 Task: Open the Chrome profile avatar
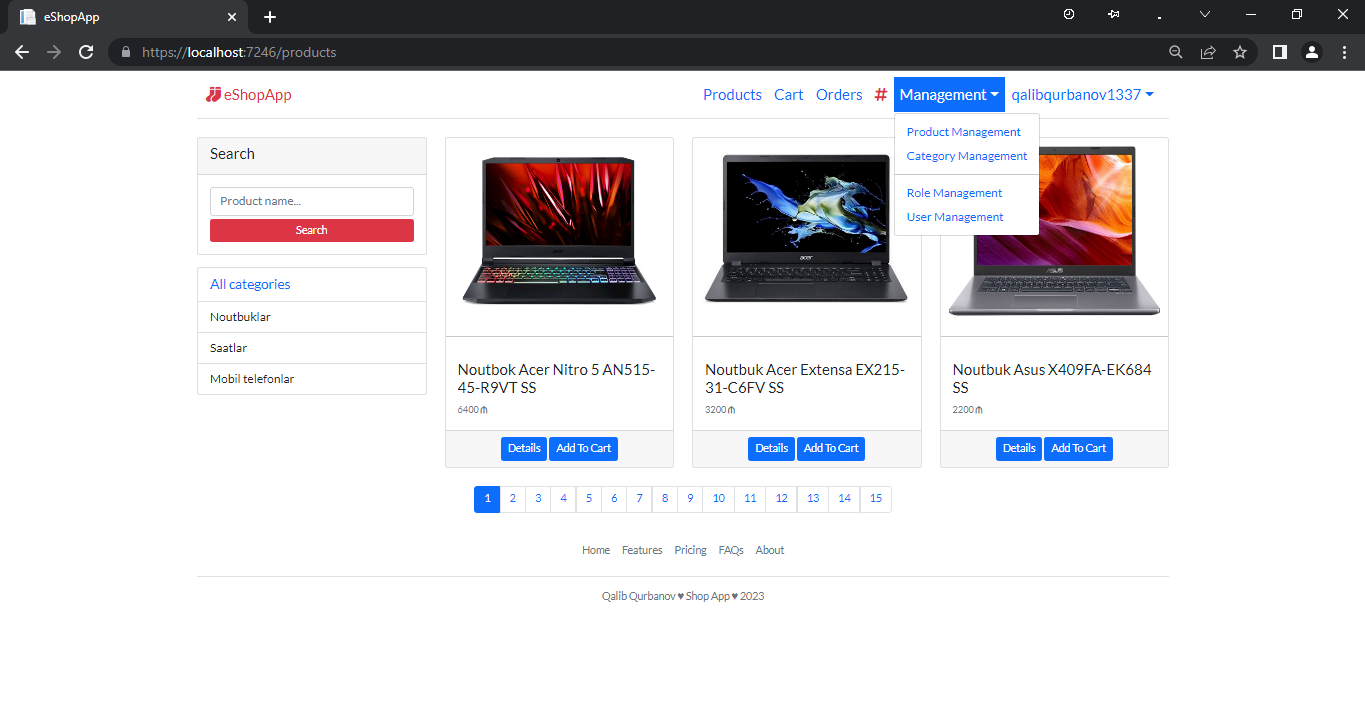click(1312, 52)
